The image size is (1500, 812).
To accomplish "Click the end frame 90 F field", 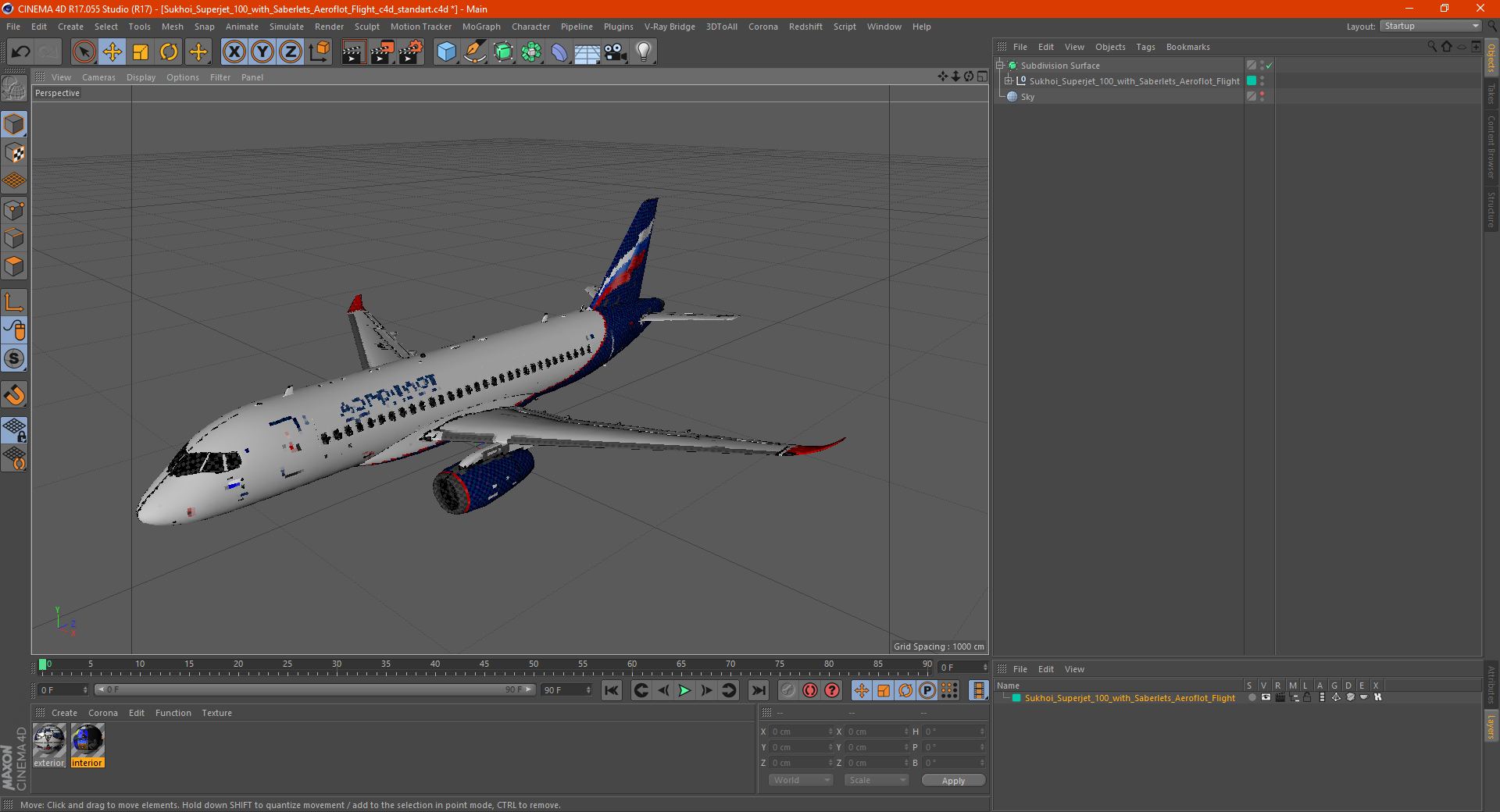I will pyautogui.click(x=566, y=690).
